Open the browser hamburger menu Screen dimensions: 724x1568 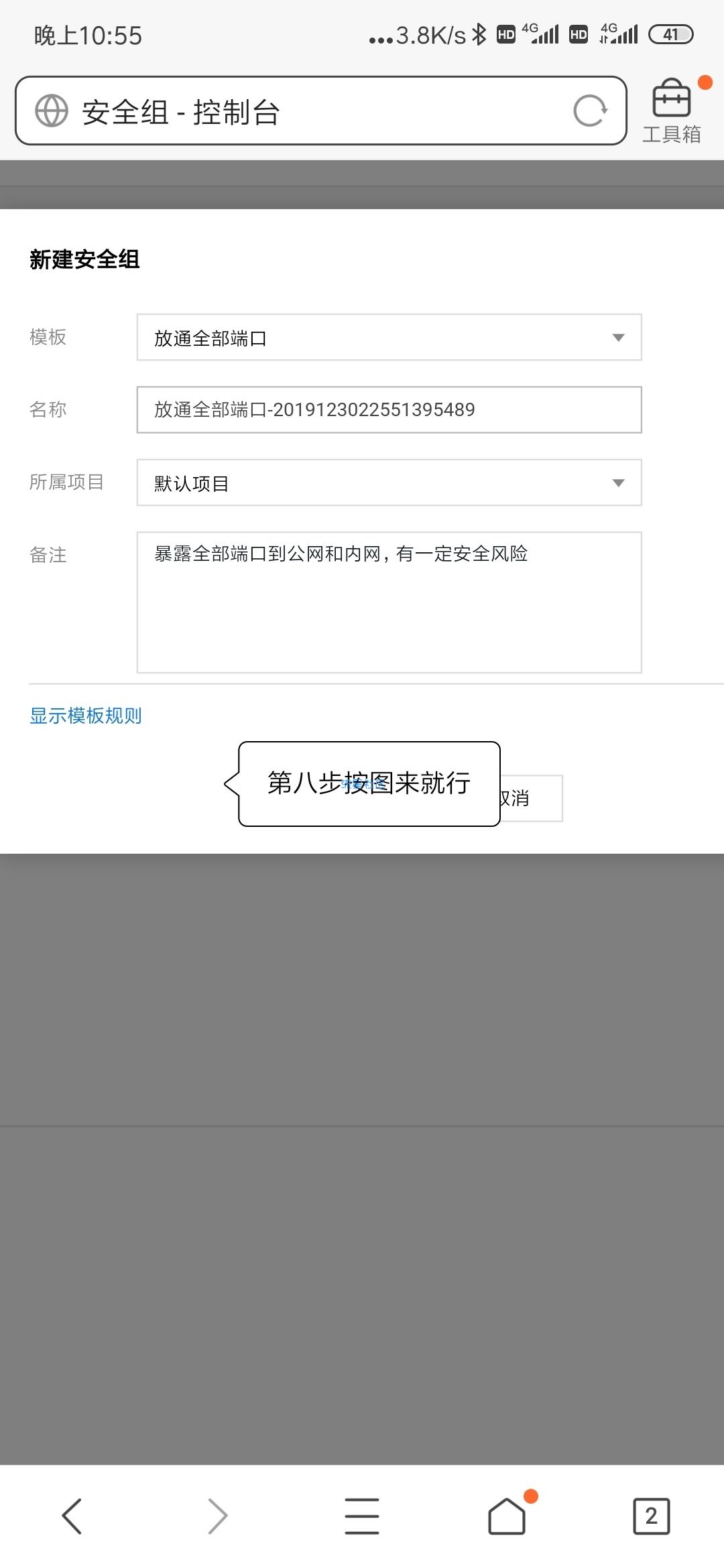pos(362,1516)
